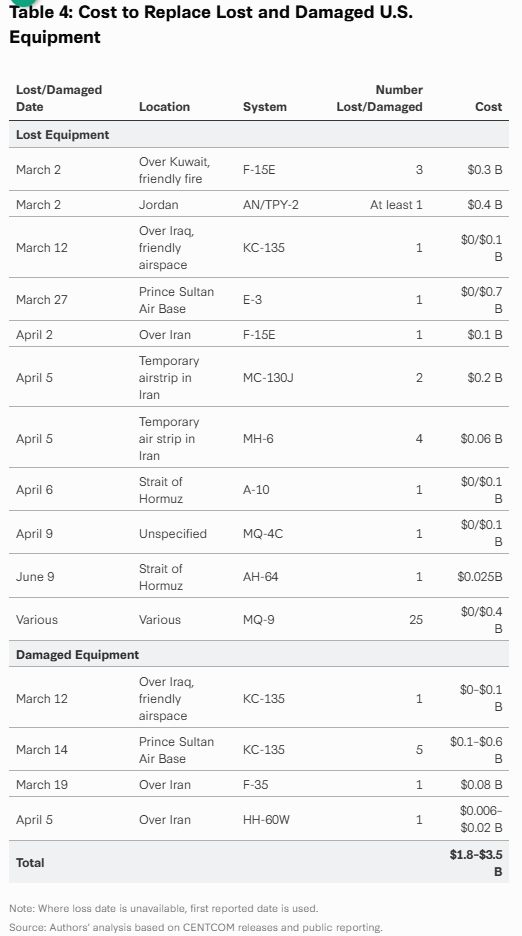Select the Table 4 title heading
Viewport: 522px width, 936px height.
[x=211, y=24]
